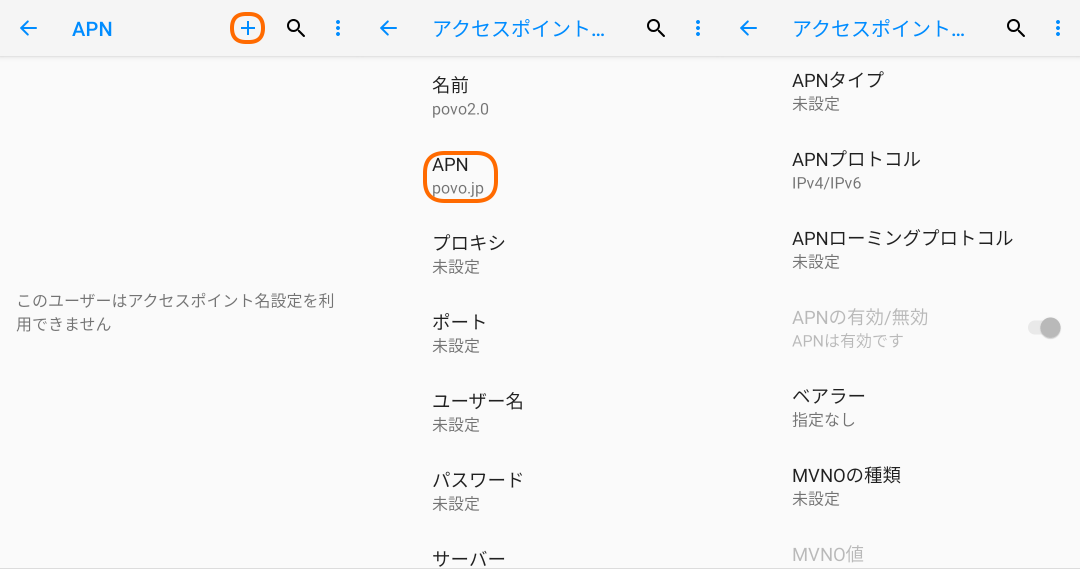Go back from the APN list screen
1080x569 pixels.
tap(28, 28)
